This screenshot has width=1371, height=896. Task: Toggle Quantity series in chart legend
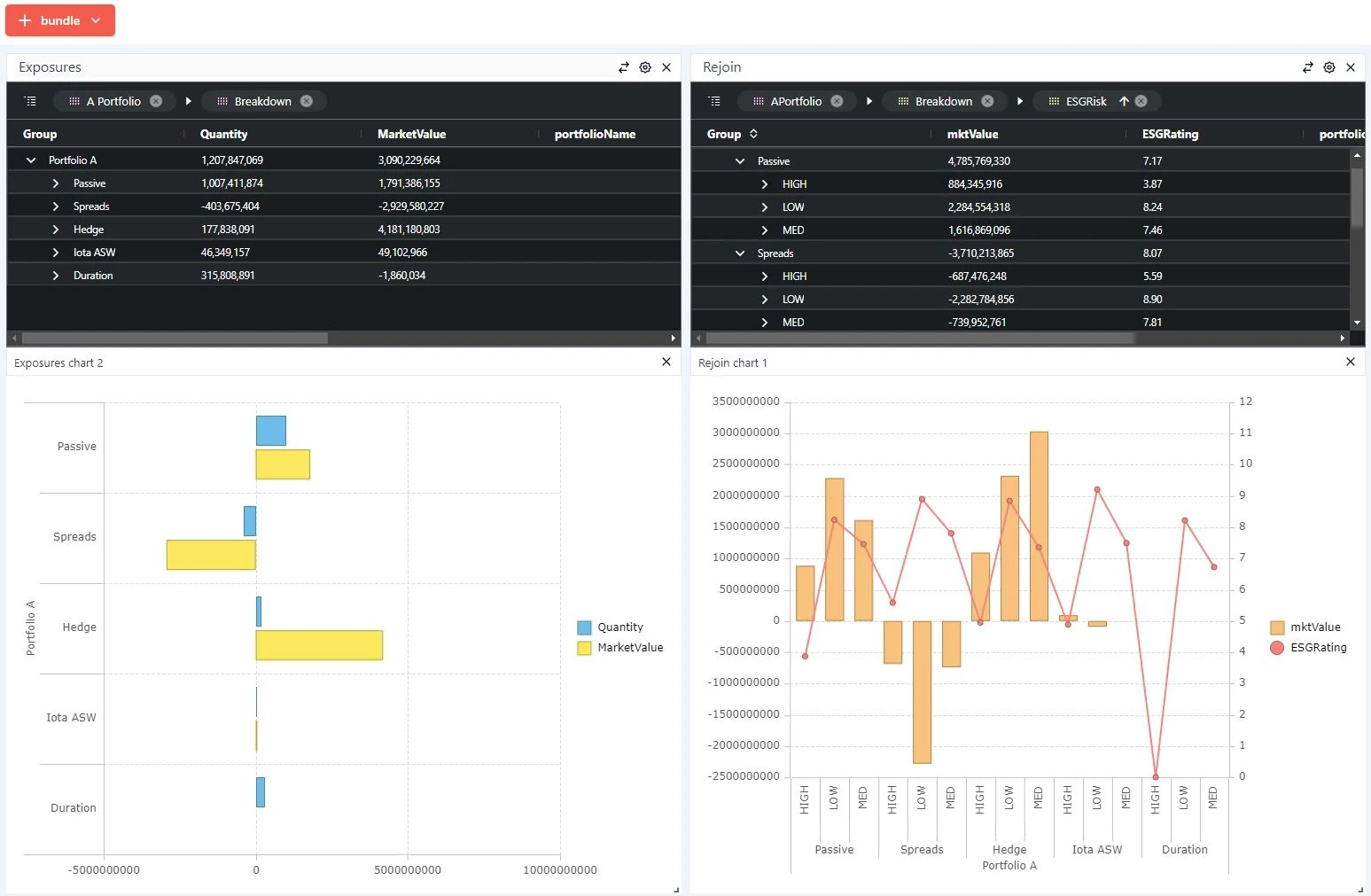pos(611,627)
